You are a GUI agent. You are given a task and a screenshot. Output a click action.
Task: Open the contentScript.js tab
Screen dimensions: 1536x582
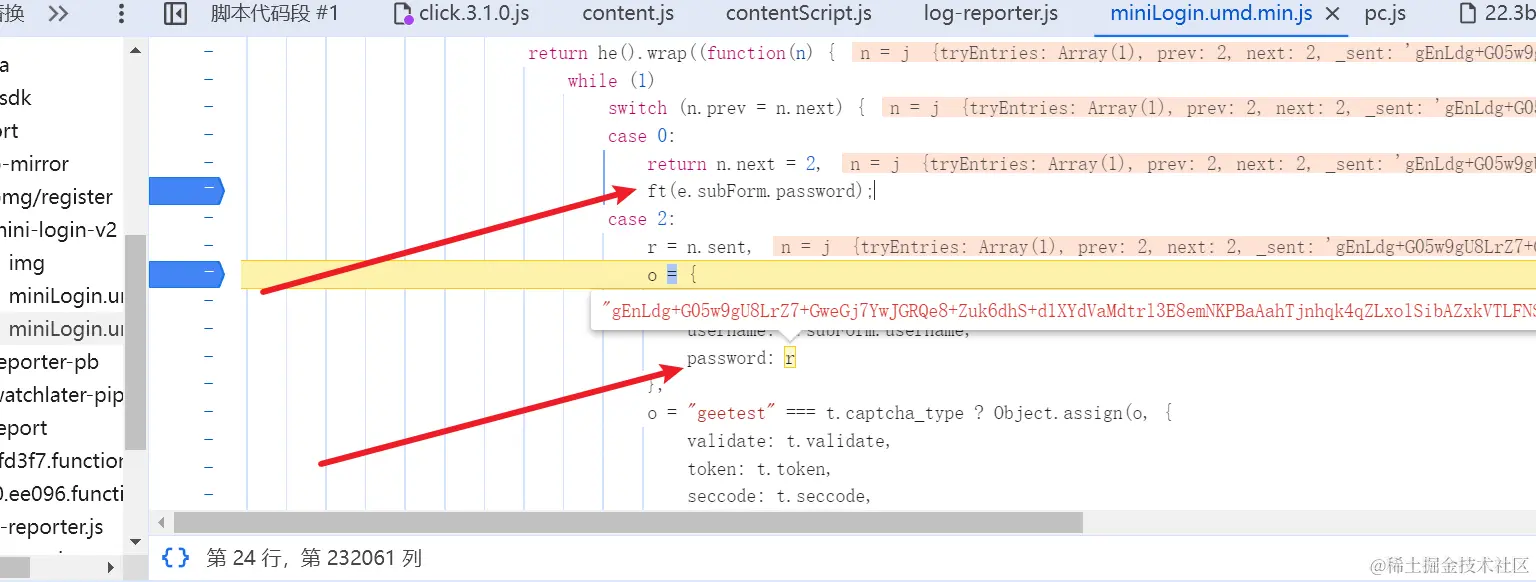[799, 14]
